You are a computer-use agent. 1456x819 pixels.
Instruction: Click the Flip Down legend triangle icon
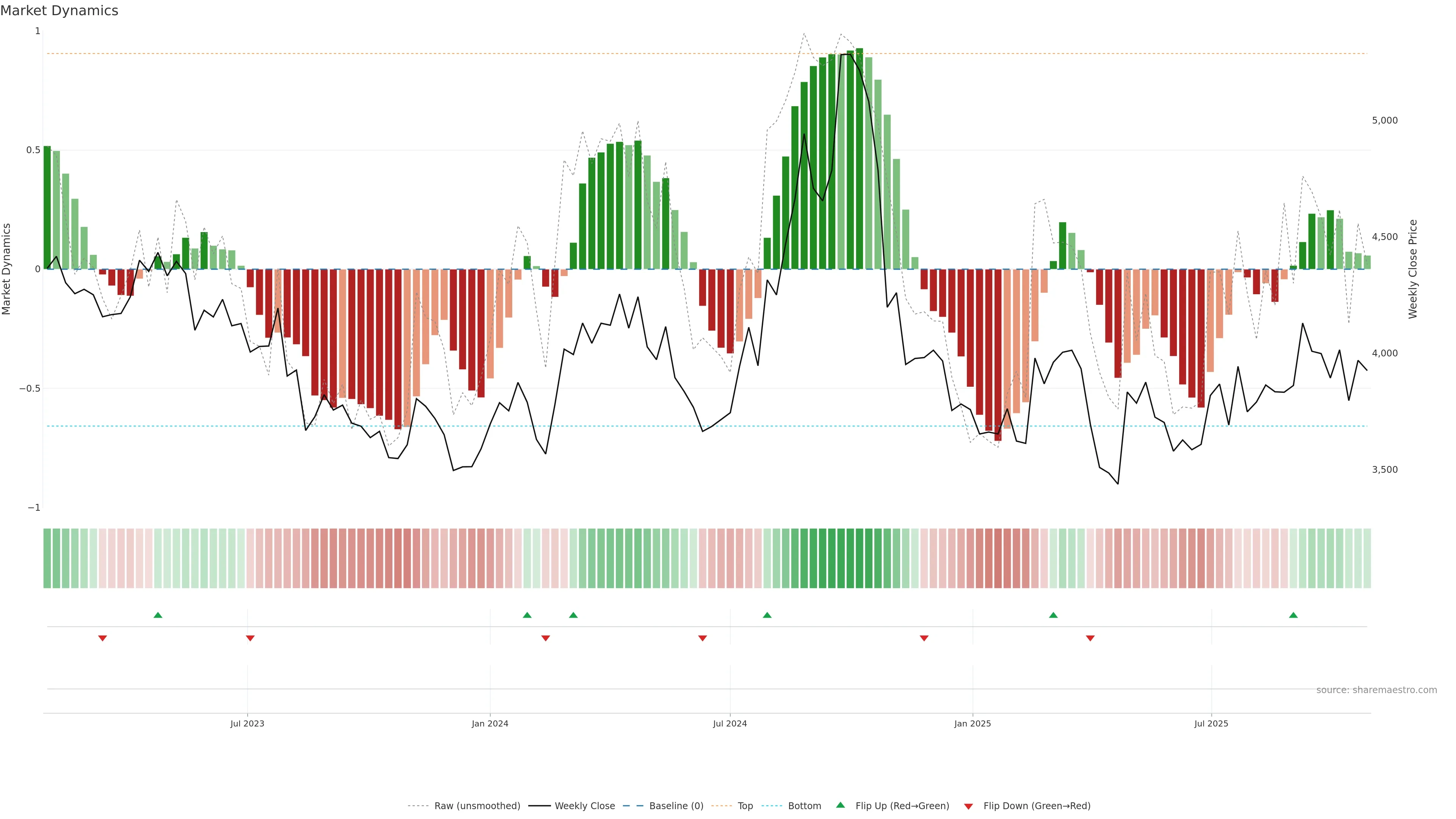(968, 806)
